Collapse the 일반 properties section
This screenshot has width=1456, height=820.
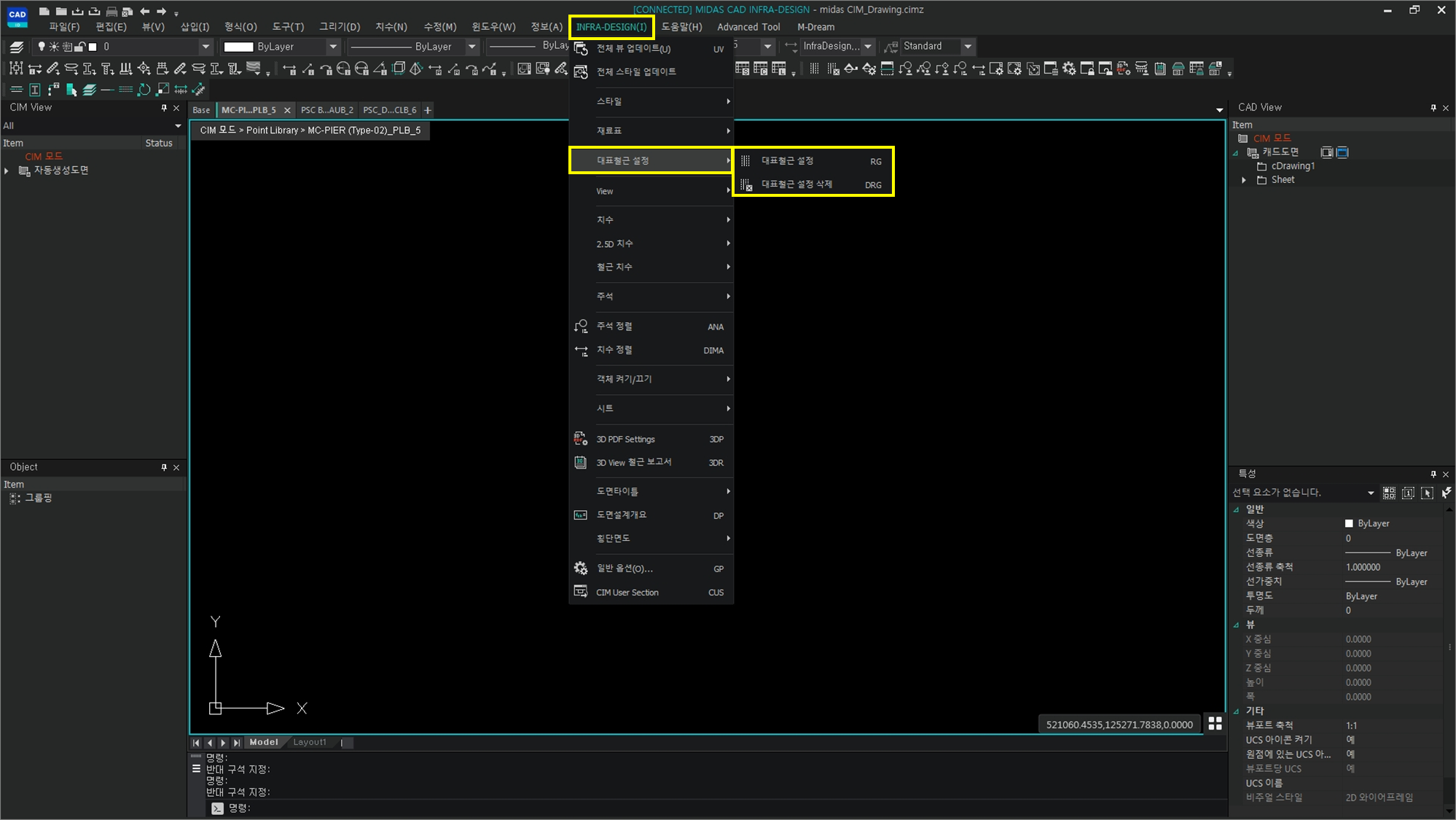pos(1236,509)
